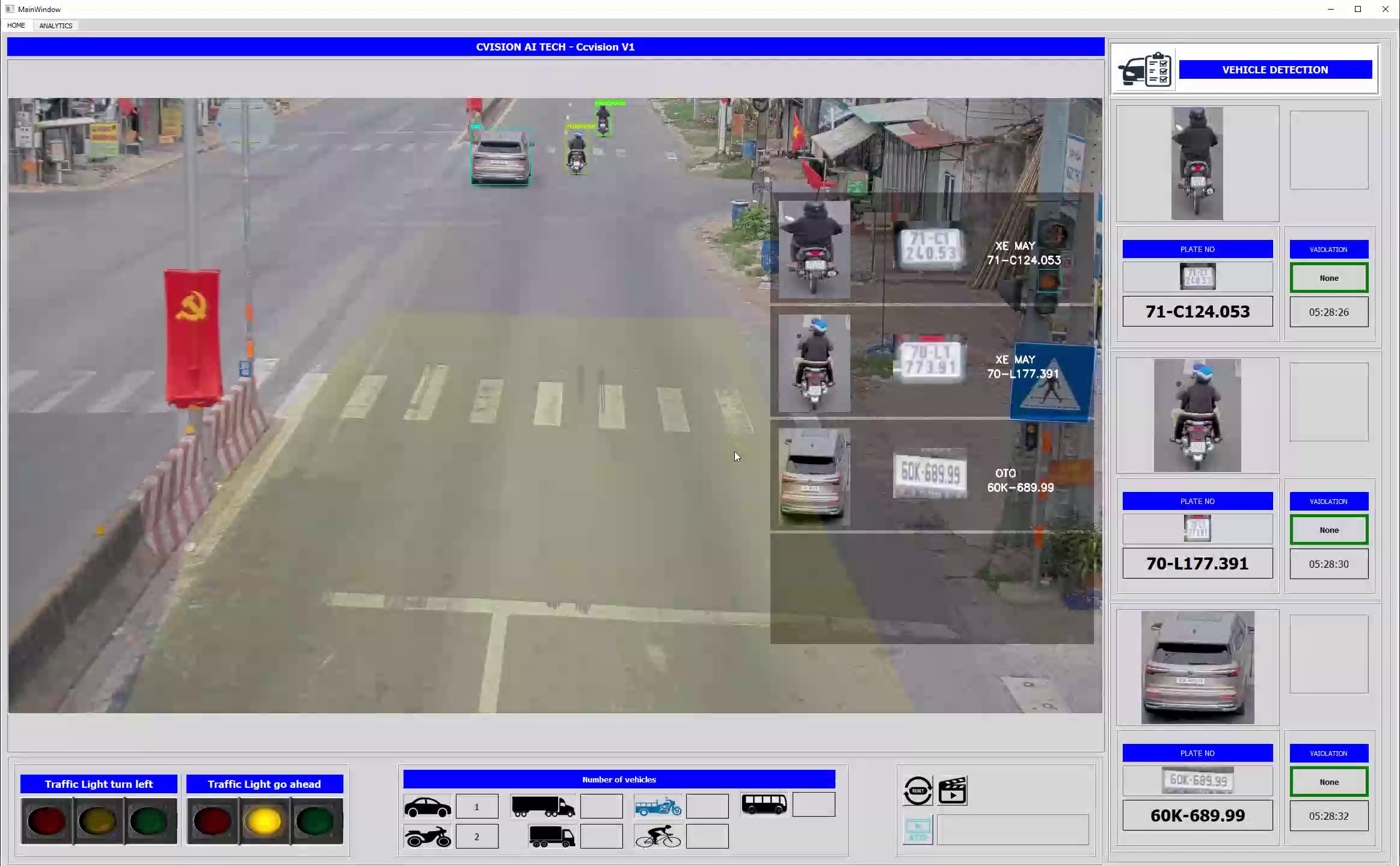Click the three-wheeler count field
Viewport: 1400px width, 866px height.
click(x=707, y=806)
